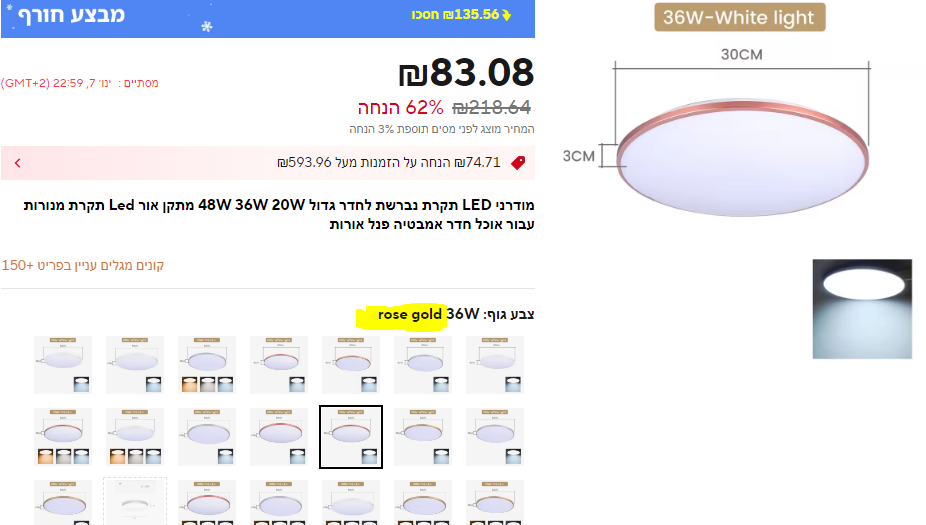Select the dashed-border unavailable lamp variant

134,501
